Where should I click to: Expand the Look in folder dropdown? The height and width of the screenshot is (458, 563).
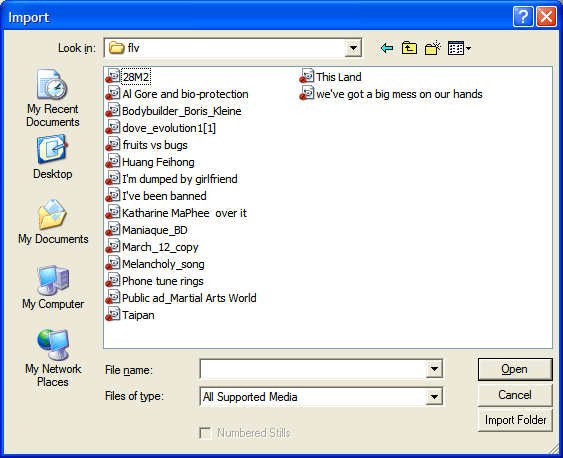(353, 48)
